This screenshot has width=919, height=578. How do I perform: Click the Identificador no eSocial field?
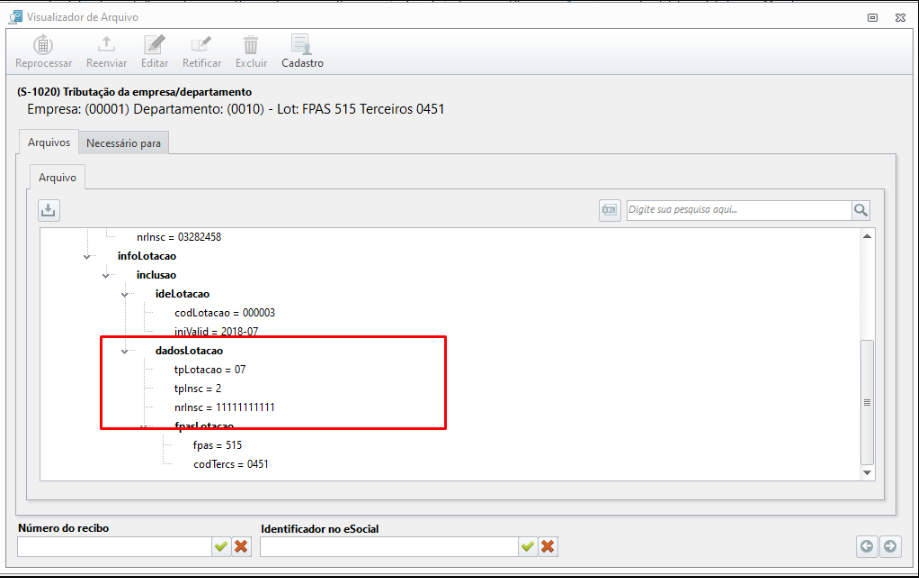click(x=389, y=546)
